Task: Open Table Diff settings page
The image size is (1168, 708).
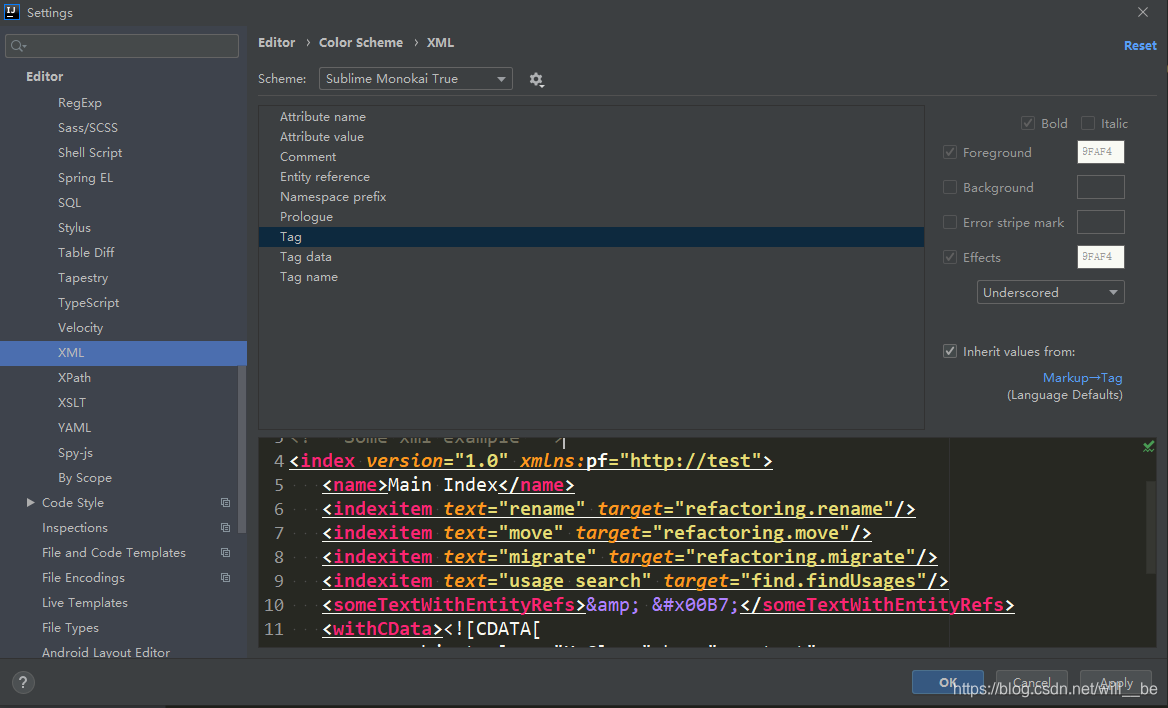Action: [86, 253]
